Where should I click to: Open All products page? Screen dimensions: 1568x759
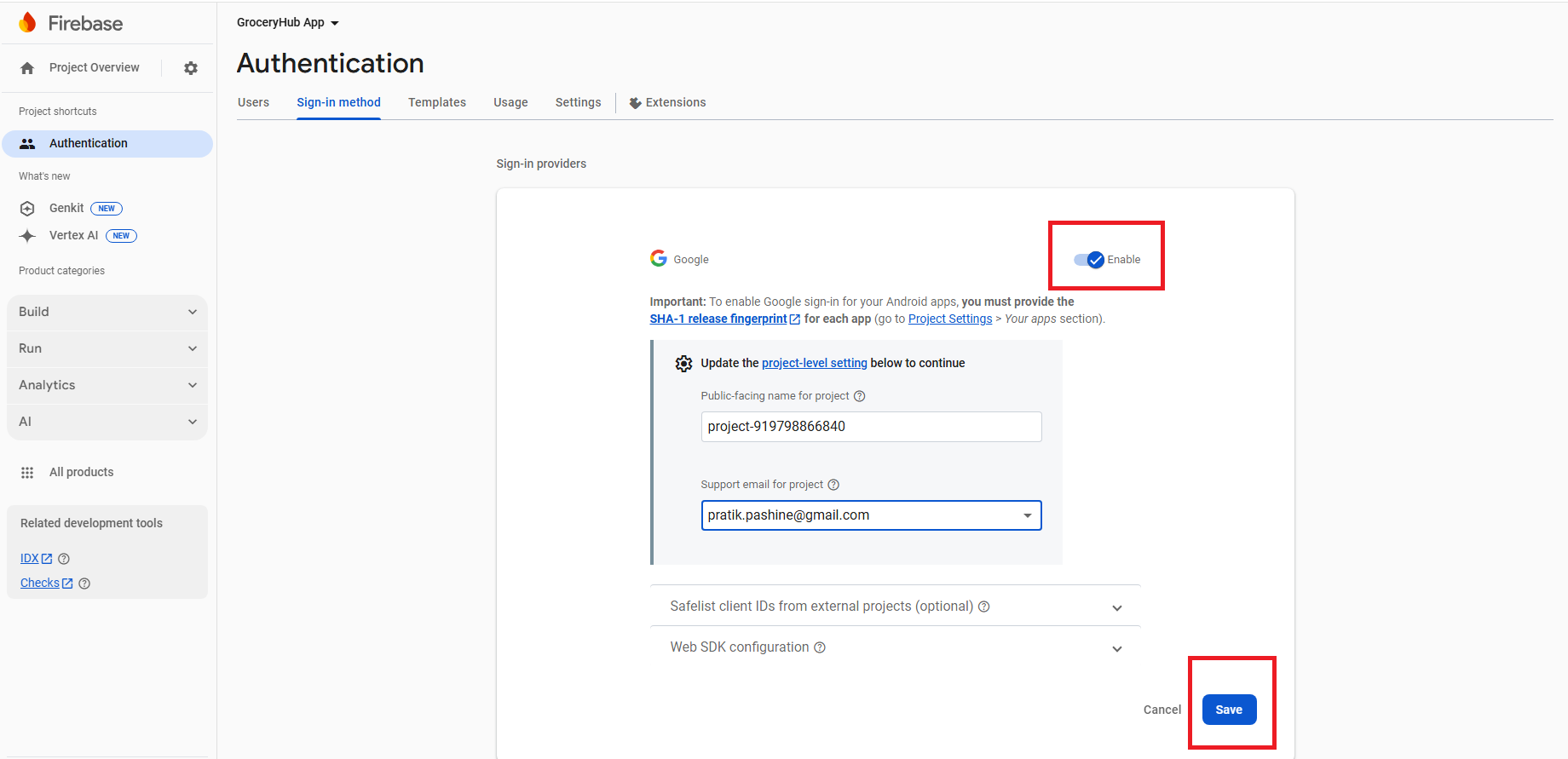click(81, 473)
